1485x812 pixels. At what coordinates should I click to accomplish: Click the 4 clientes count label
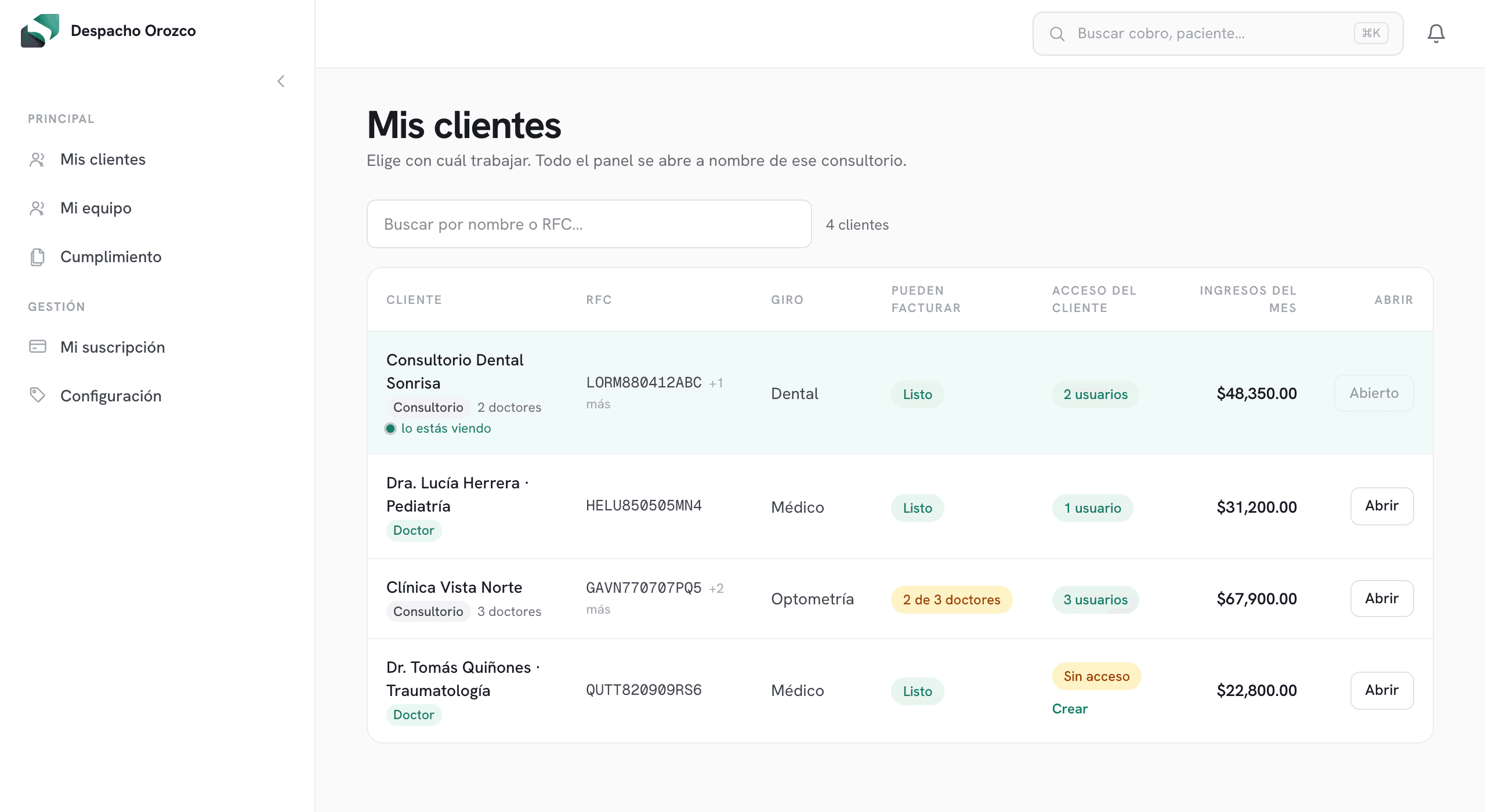pyautogui.click(x=857, y=225)
